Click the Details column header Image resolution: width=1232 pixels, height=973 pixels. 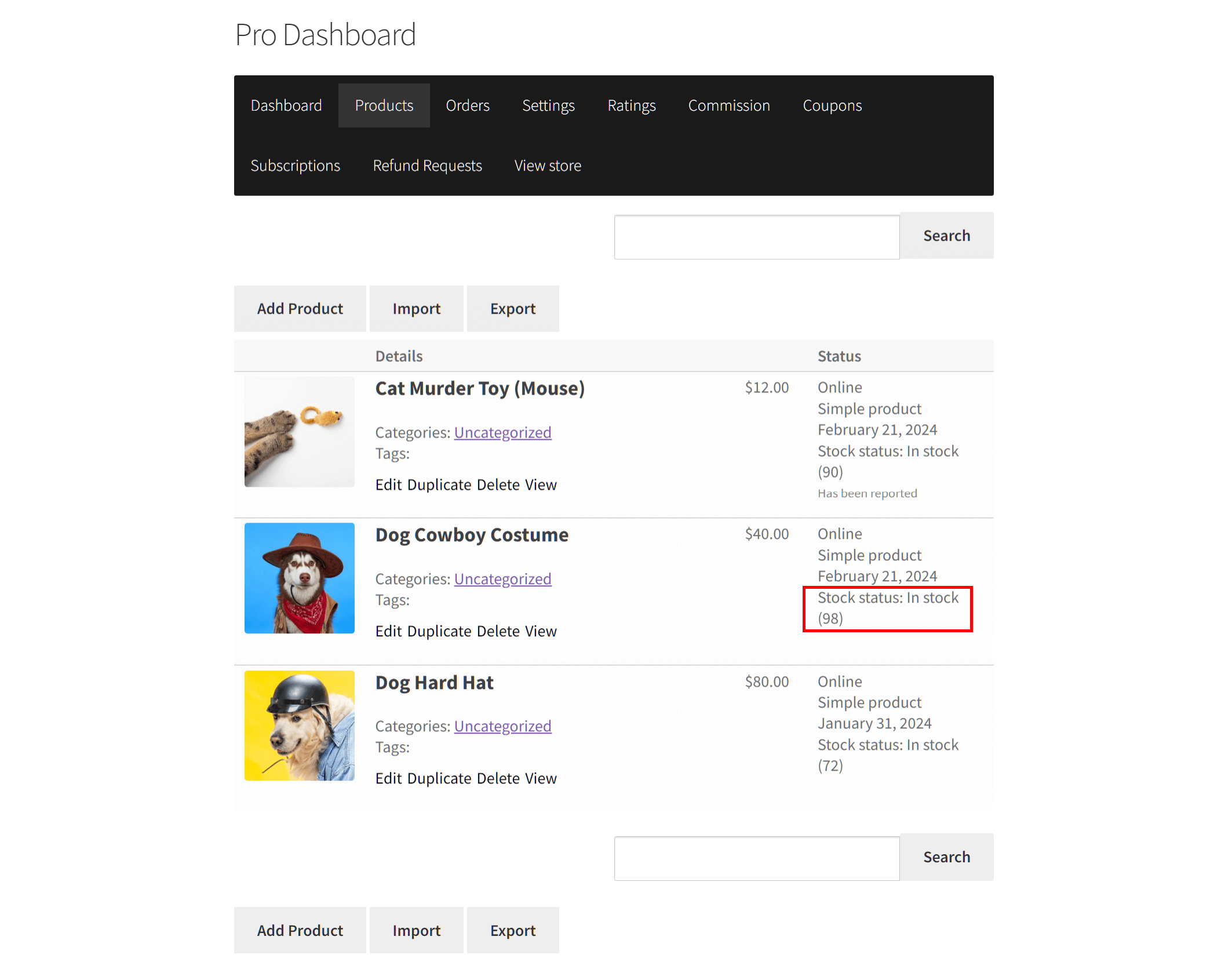(x=399, y=356)
